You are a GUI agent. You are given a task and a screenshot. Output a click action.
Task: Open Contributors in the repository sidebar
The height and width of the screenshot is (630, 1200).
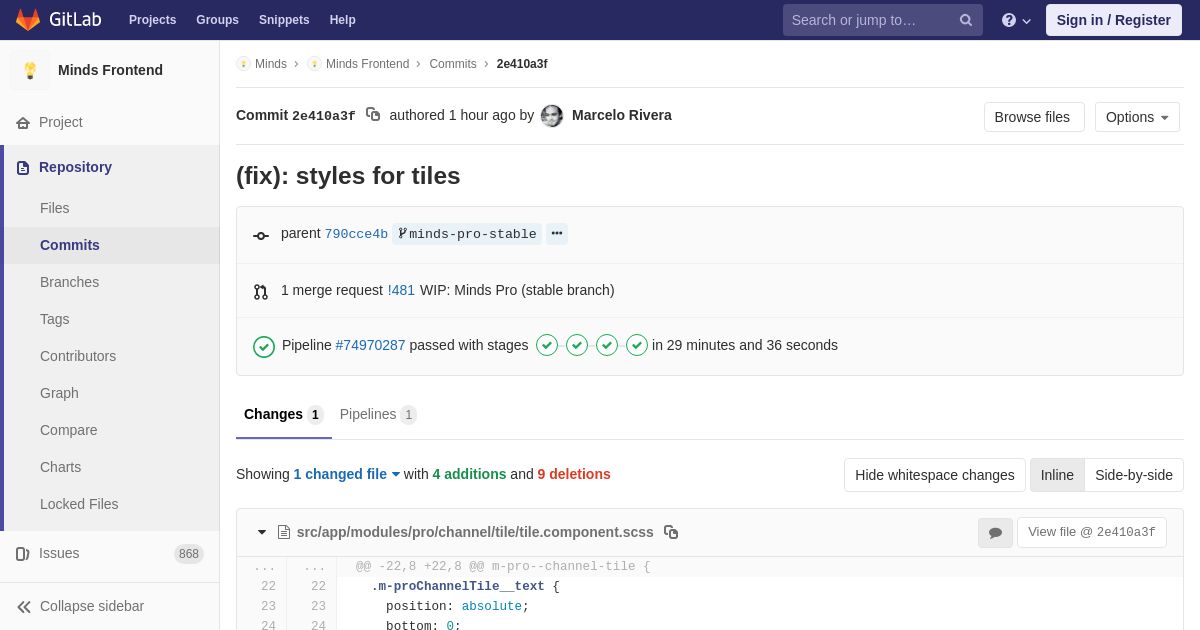(112, 356)
